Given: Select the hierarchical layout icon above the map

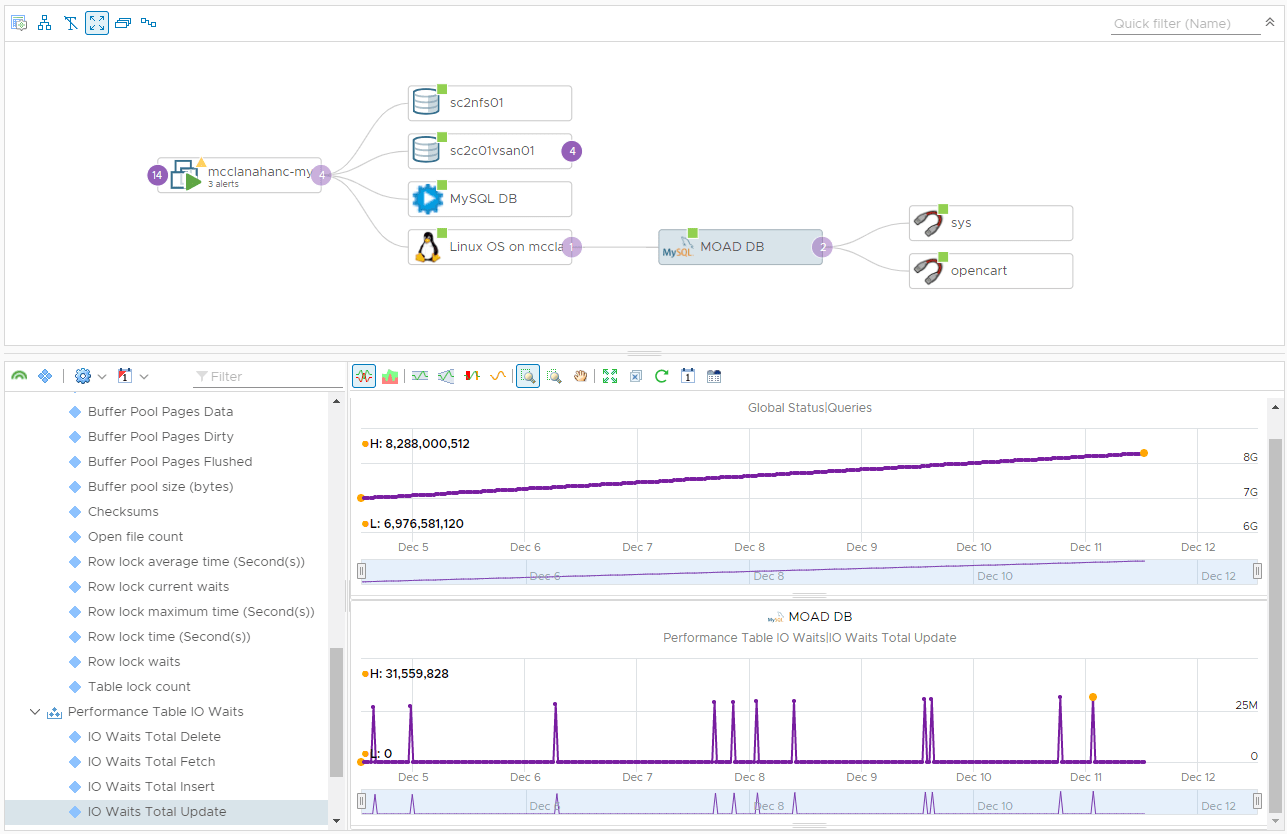Looking at the screenshot, I should 44,22.
